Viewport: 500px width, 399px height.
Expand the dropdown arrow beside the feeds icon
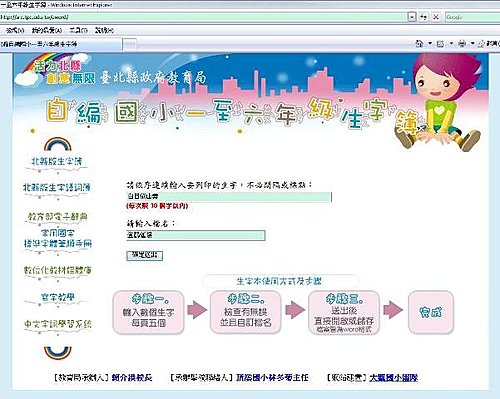click(451, 43)
